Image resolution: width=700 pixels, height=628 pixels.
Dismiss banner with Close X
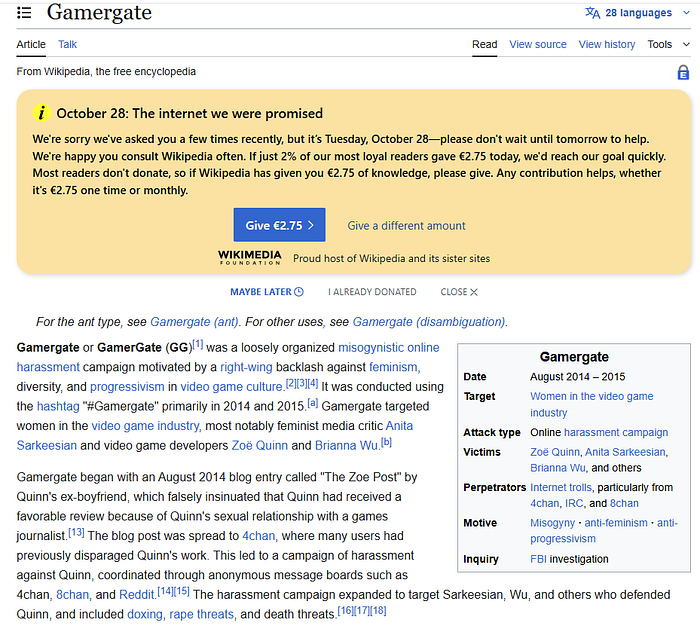tap(459, 292)
